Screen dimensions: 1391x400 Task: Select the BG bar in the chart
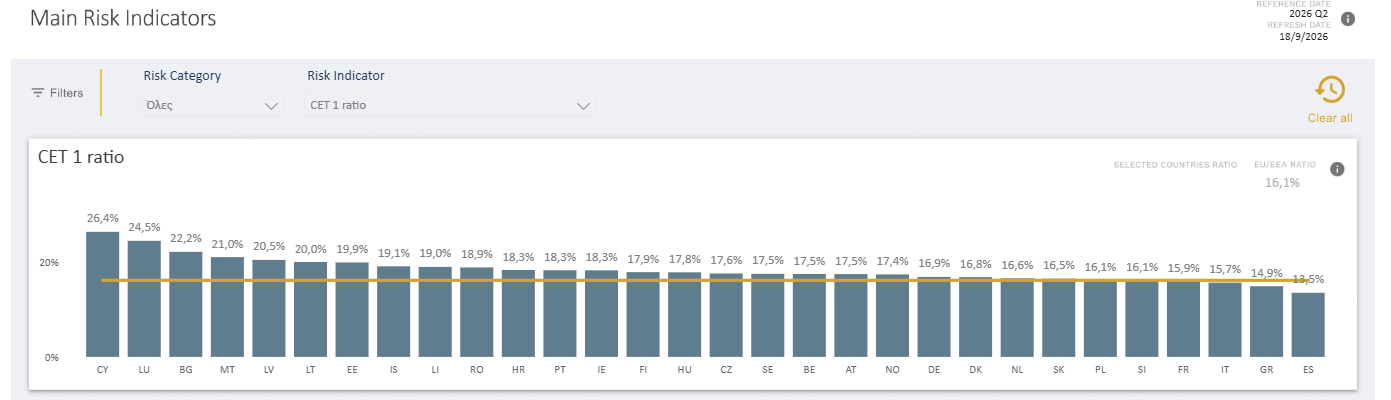[186, 304]
